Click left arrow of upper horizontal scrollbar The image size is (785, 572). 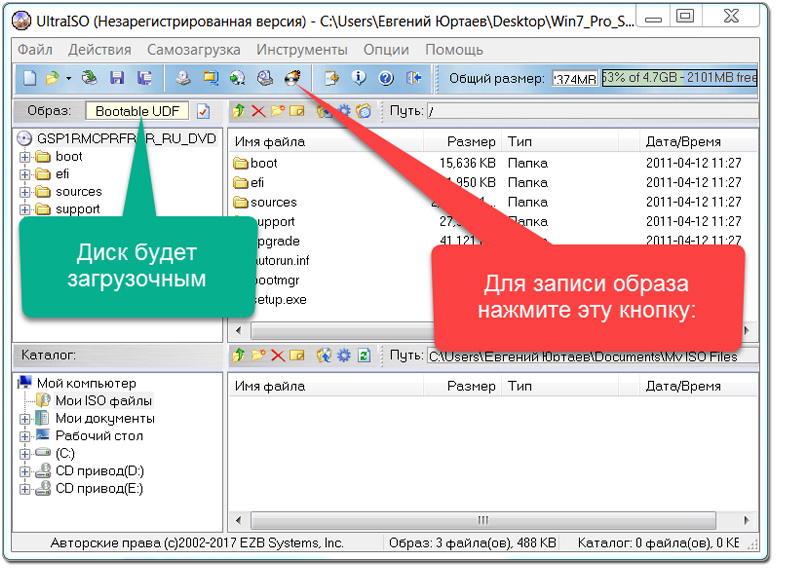click(239, 331)
